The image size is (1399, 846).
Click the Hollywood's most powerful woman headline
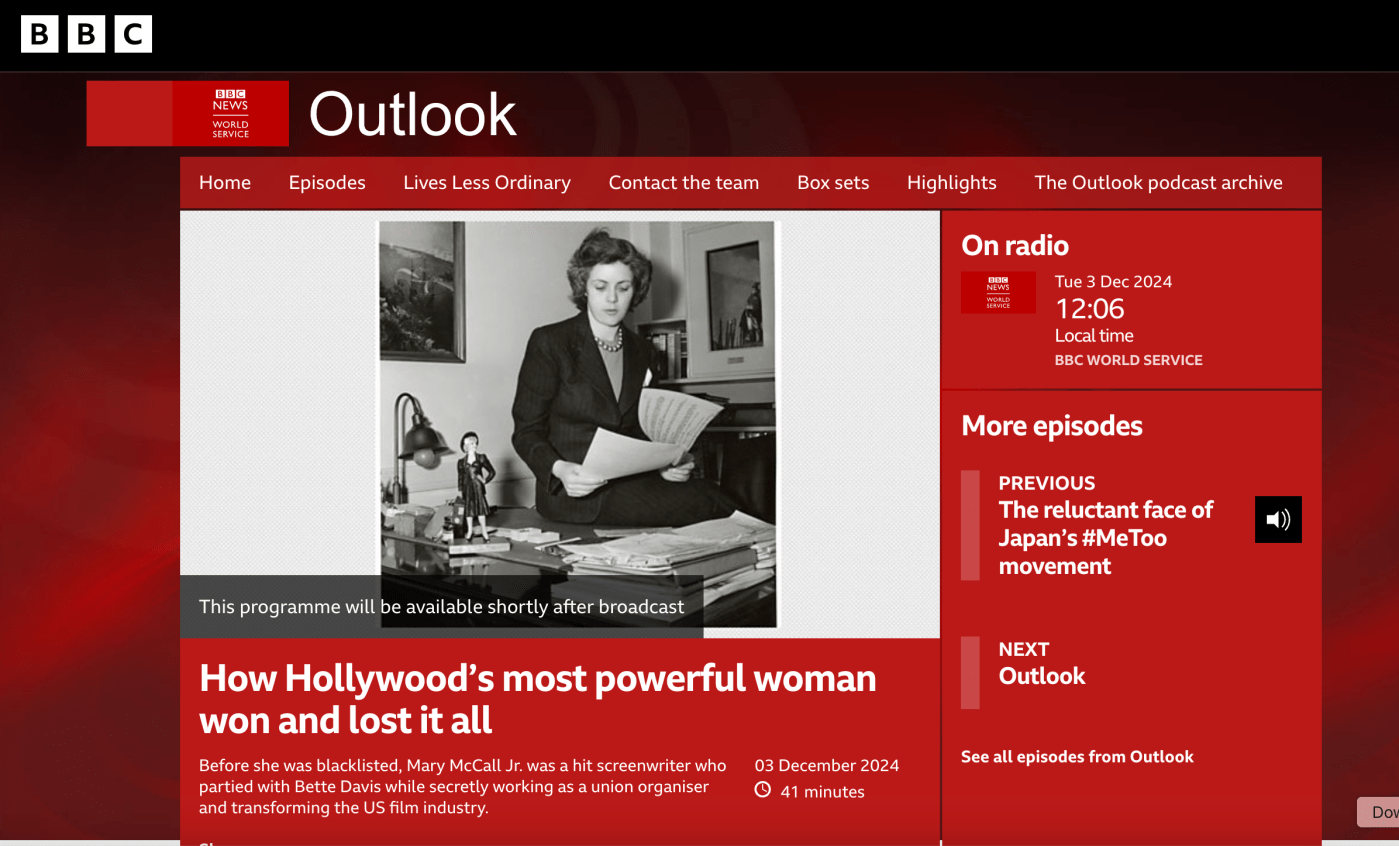pos(537,698)
